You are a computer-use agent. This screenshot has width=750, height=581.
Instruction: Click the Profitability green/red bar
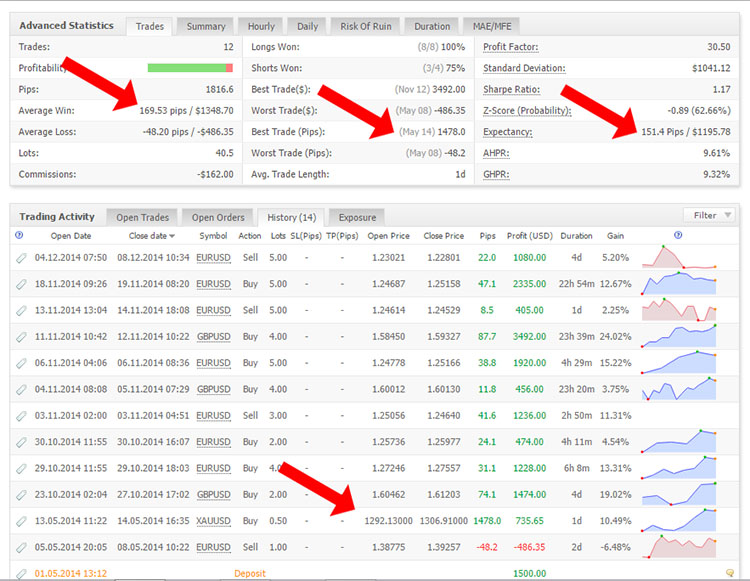coord(190,68)
